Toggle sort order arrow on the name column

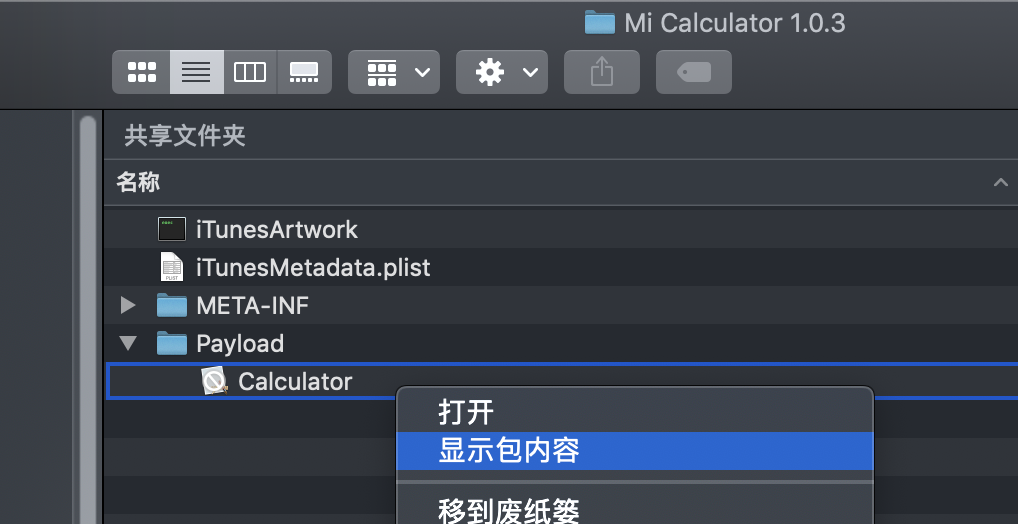(999, 182)
